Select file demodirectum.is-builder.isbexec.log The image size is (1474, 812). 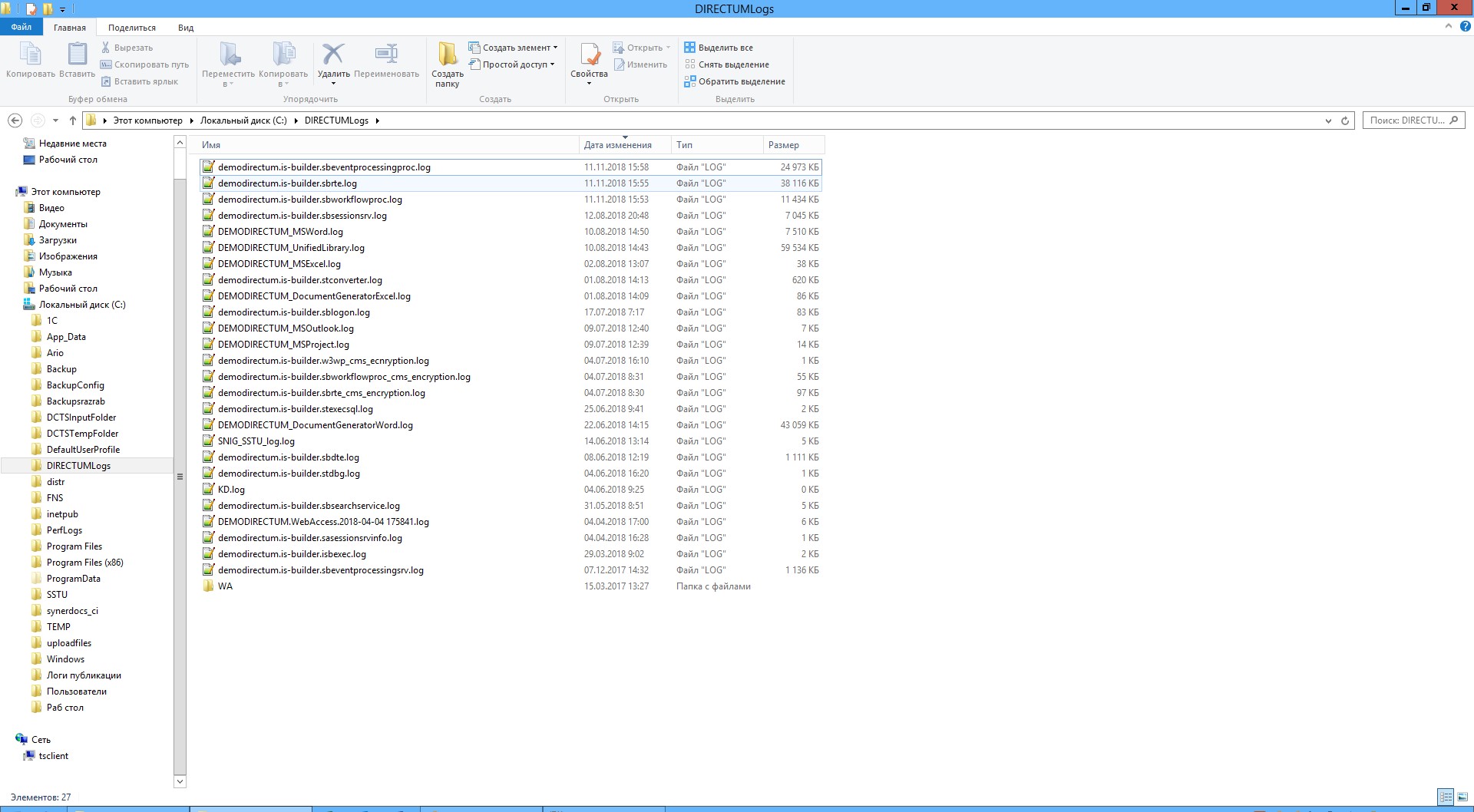[292, 554]
